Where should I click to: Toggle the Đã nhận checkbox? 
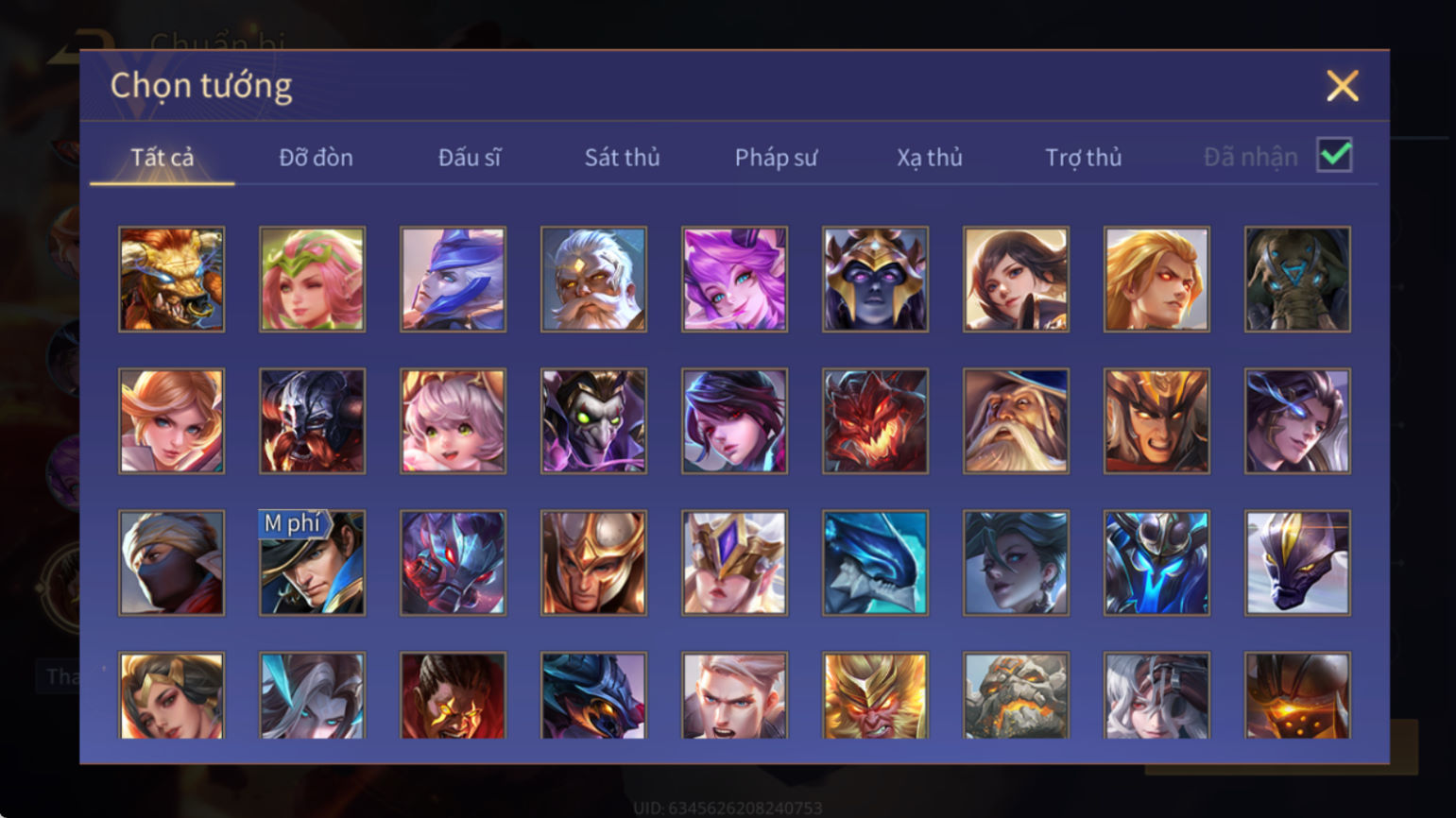coord(1334,155)
